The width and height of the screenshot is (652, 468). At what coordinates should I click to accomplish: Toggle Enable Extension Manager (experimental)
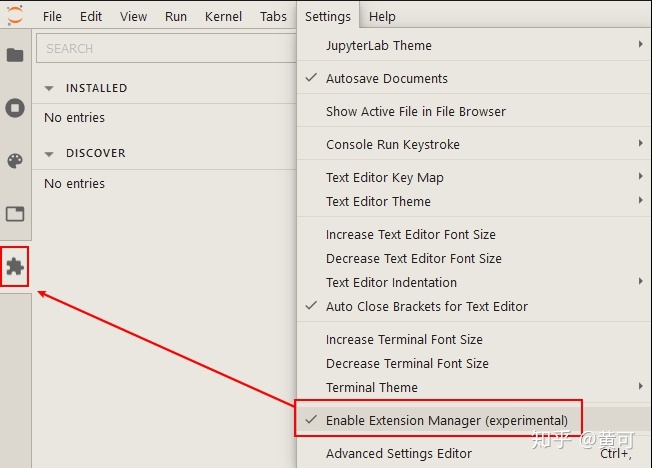[x=474, y=420]
